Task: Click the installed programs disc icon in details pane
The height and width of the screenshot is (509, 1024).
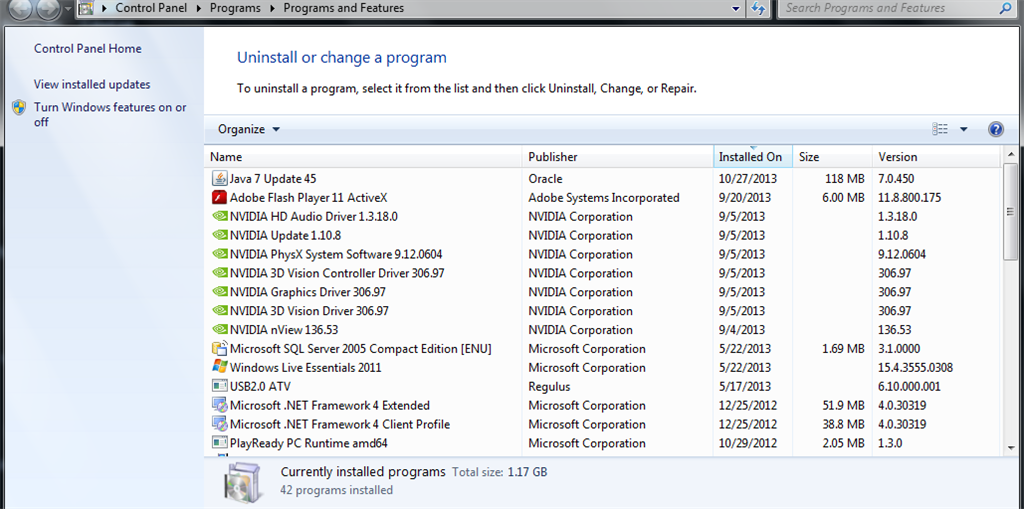Action: [243, 485]
